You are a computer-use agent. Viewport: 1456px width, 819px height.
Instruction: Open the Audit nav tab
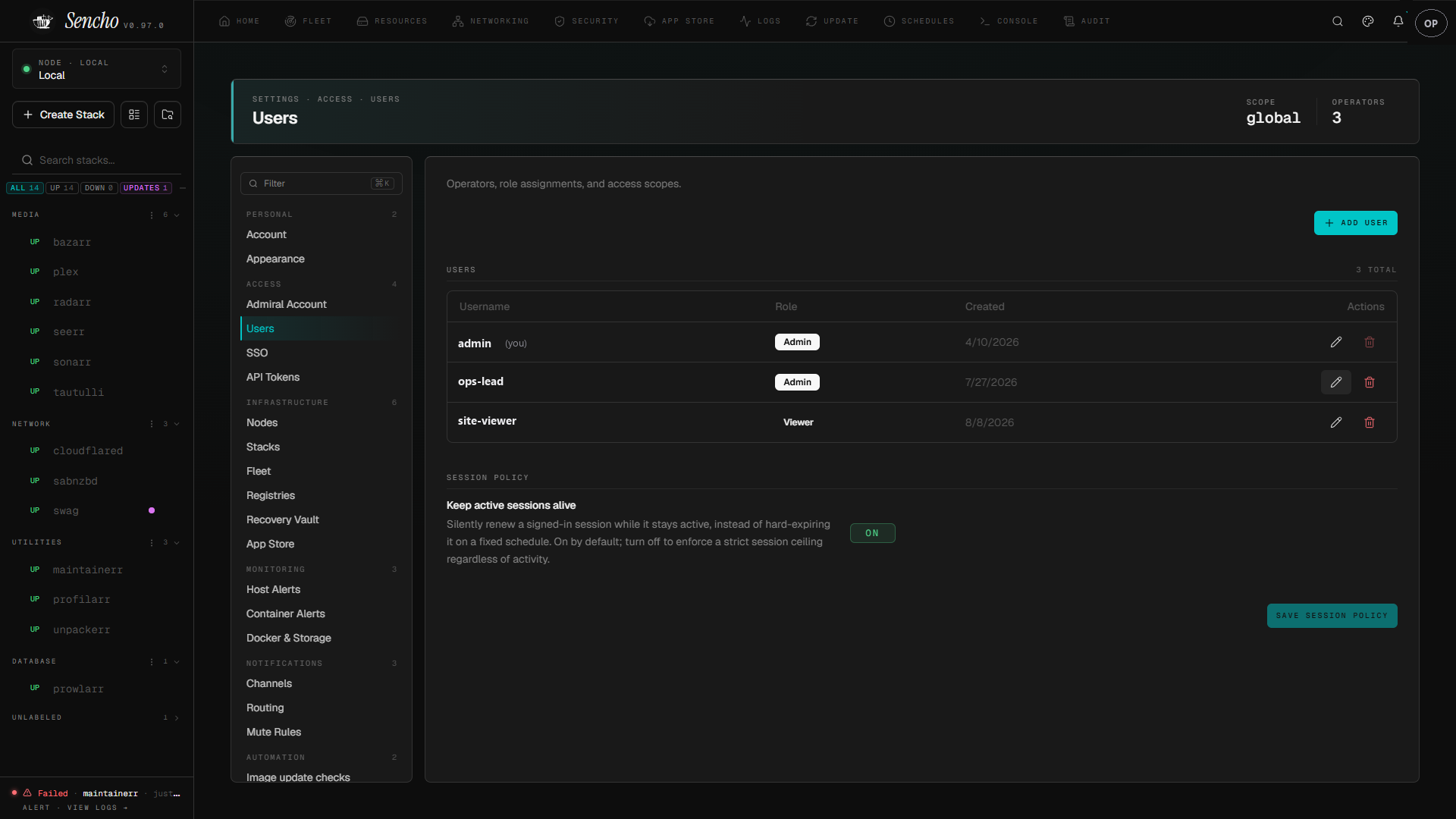(x=1087, y=21)
